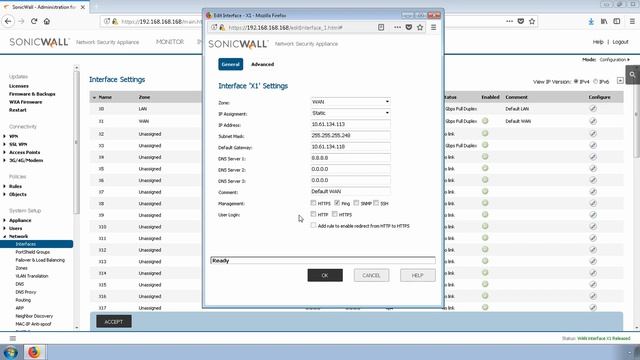Enable HTTP user login checkbox
The width and height of the screenshot is (640, 360).
coord(313,214)
